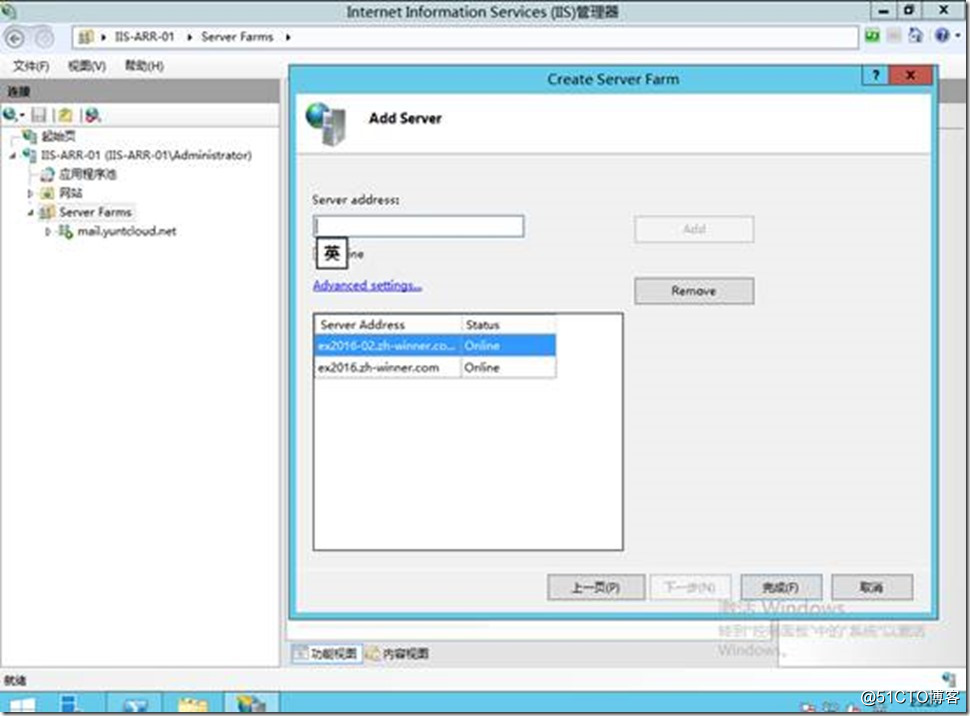Click IIS Manager taskbar icon
970x716 pixels.
[x=251, y=704]
